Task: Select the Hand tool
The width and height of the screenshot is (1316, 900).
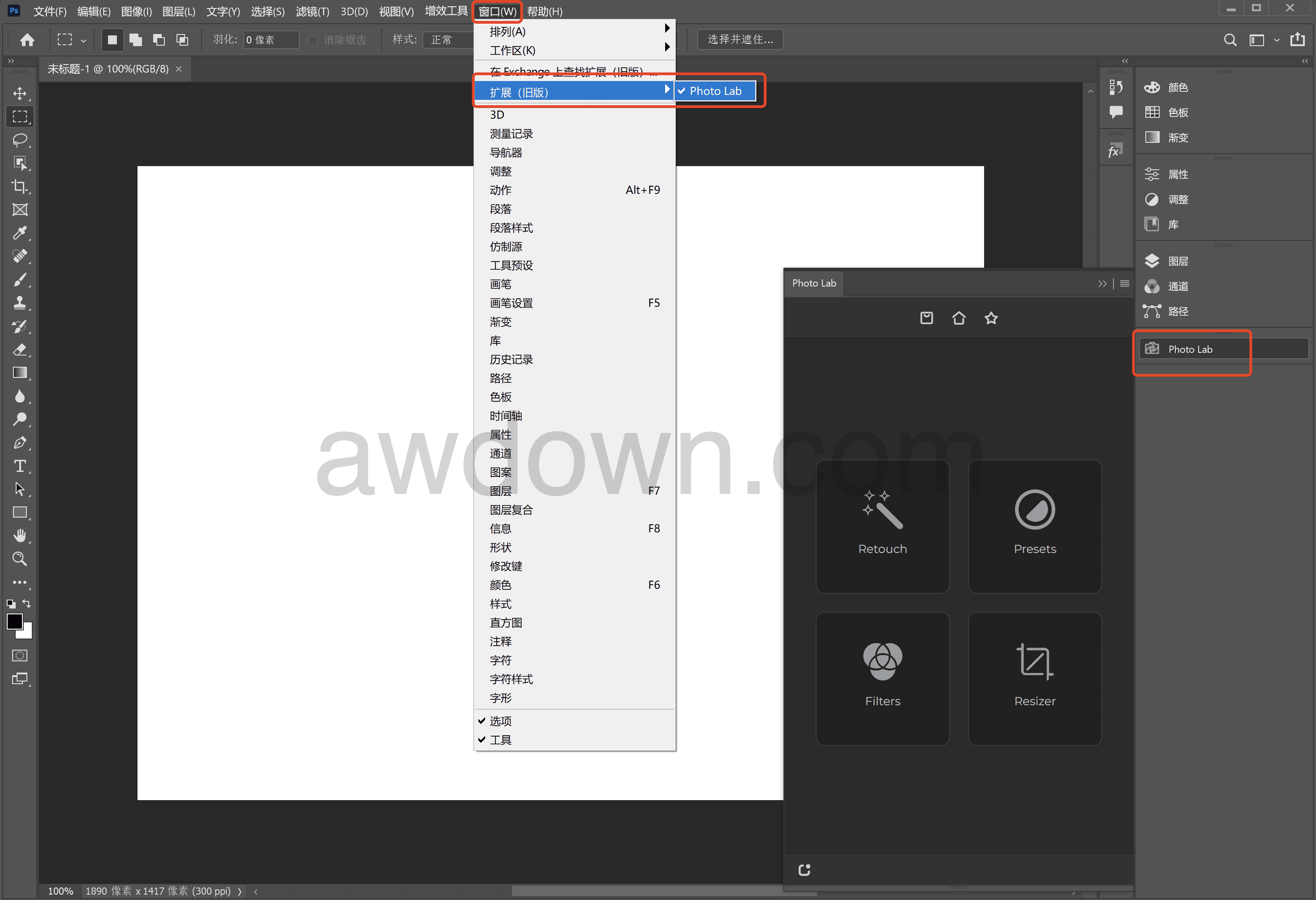Action: (20, 536)
